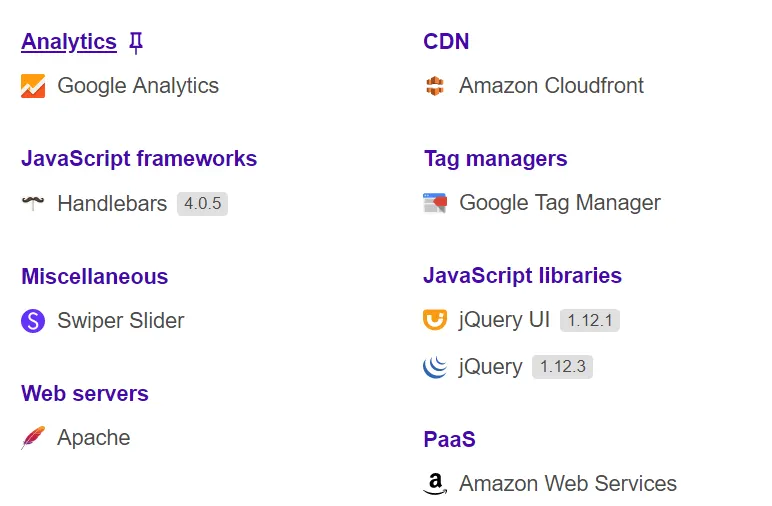
Task: Open the PaaS category heading
Action: [x=449, y=439]
